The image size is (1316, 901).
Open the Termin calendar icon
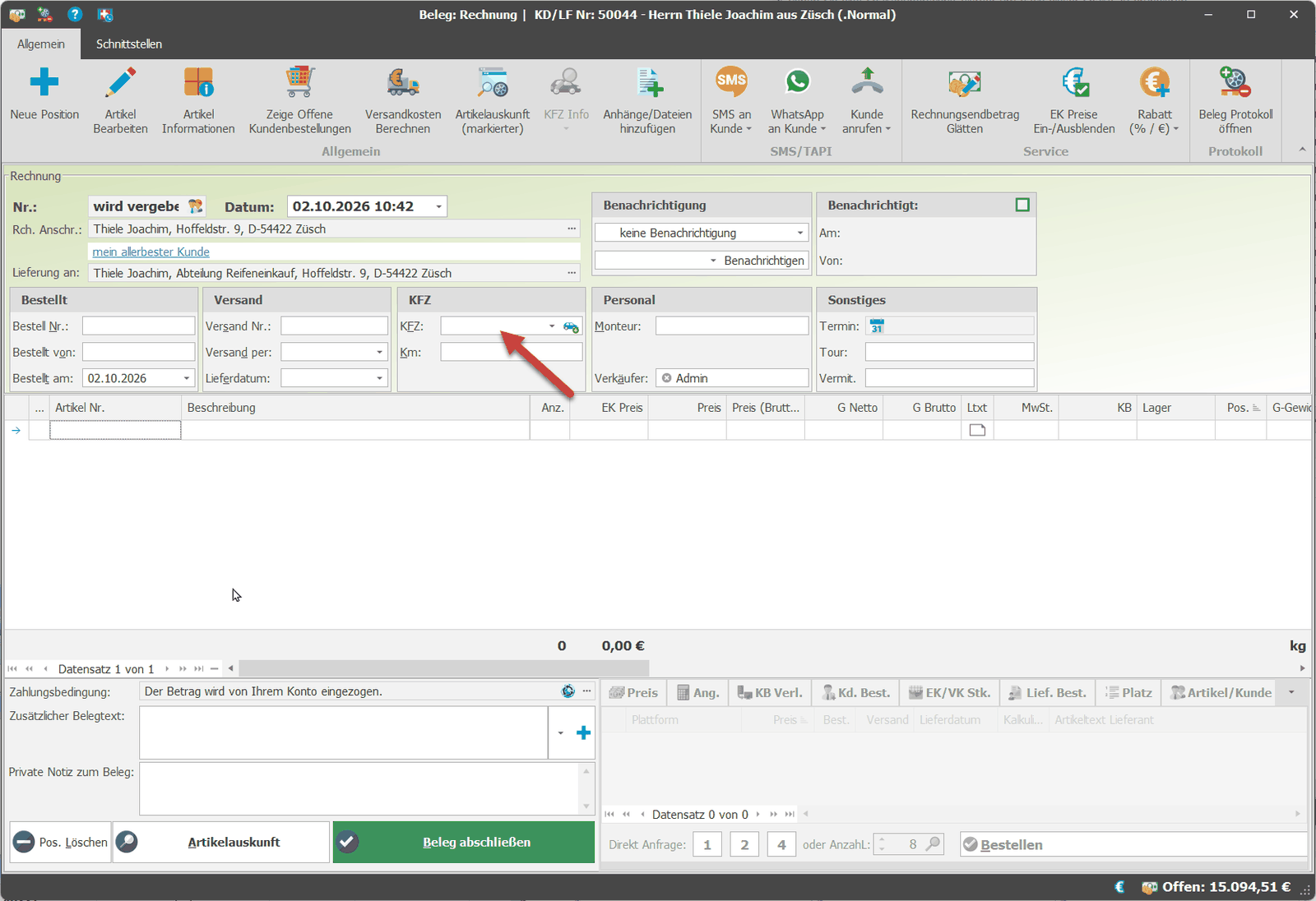(877, 326)
